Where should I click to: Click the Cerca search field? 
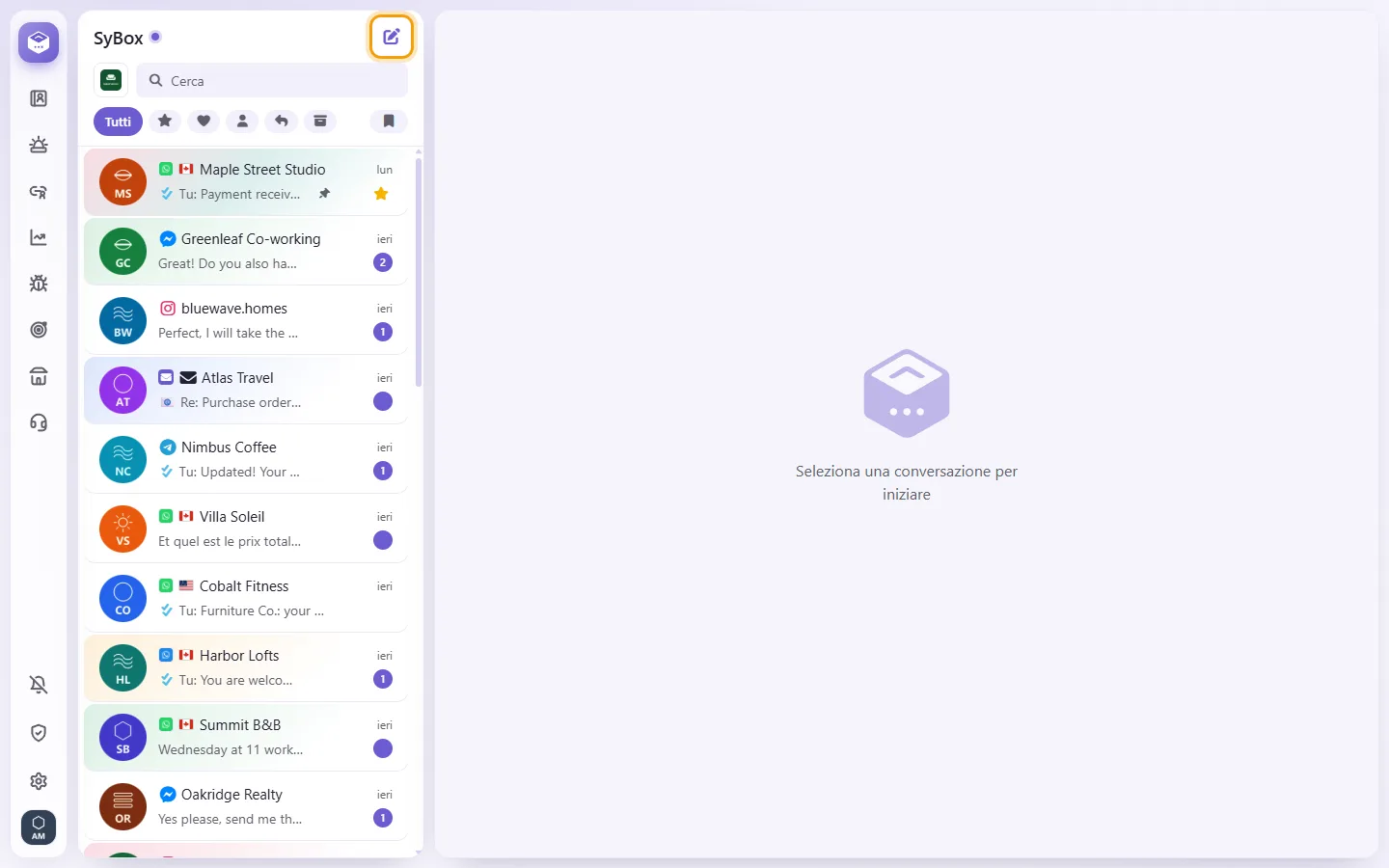(x=272, y=81)
